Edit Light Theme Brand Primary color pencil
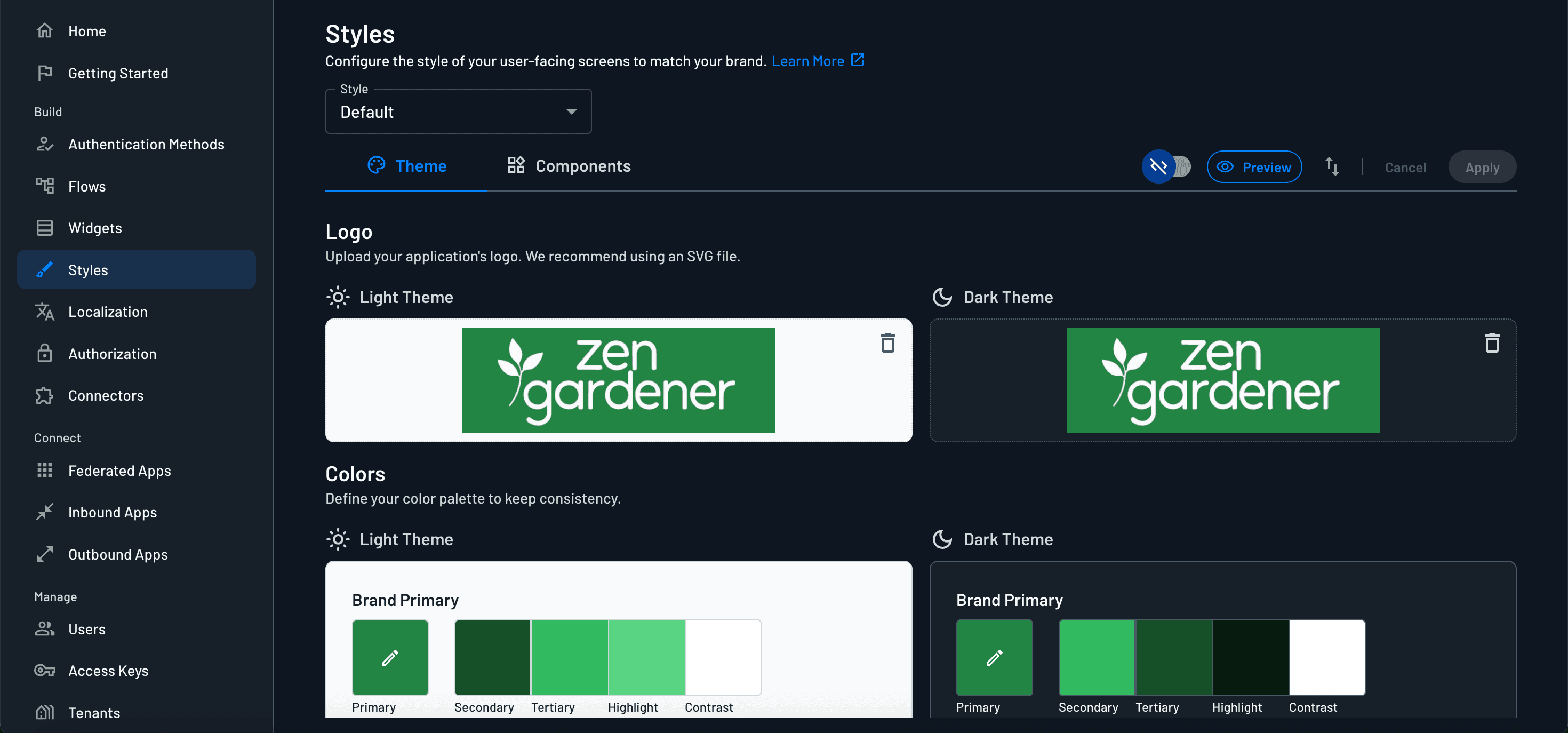1568x733 pixels. click(x=390, y=657)
